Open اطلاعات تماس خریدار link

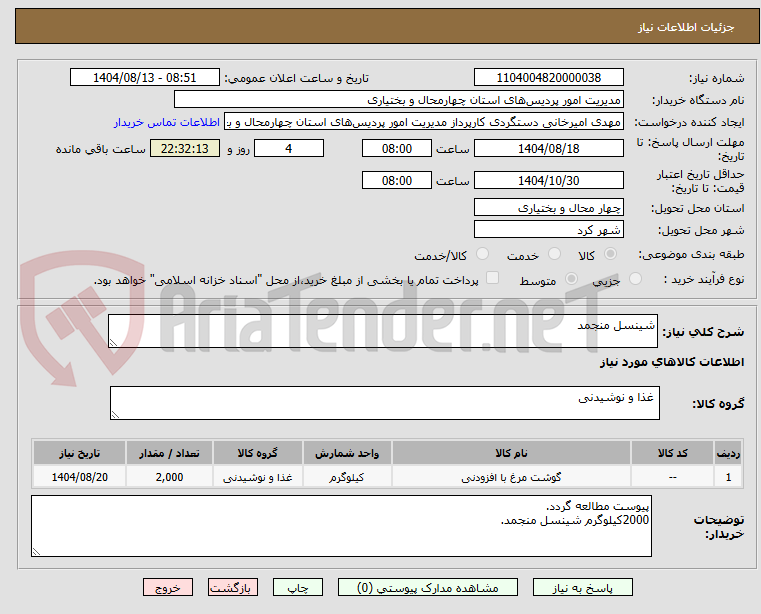[166, 122]
